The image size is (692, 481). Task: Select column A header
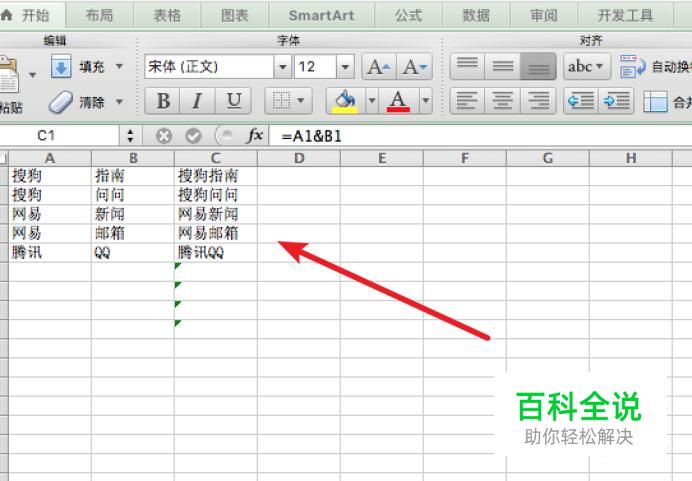coord(50,158)
